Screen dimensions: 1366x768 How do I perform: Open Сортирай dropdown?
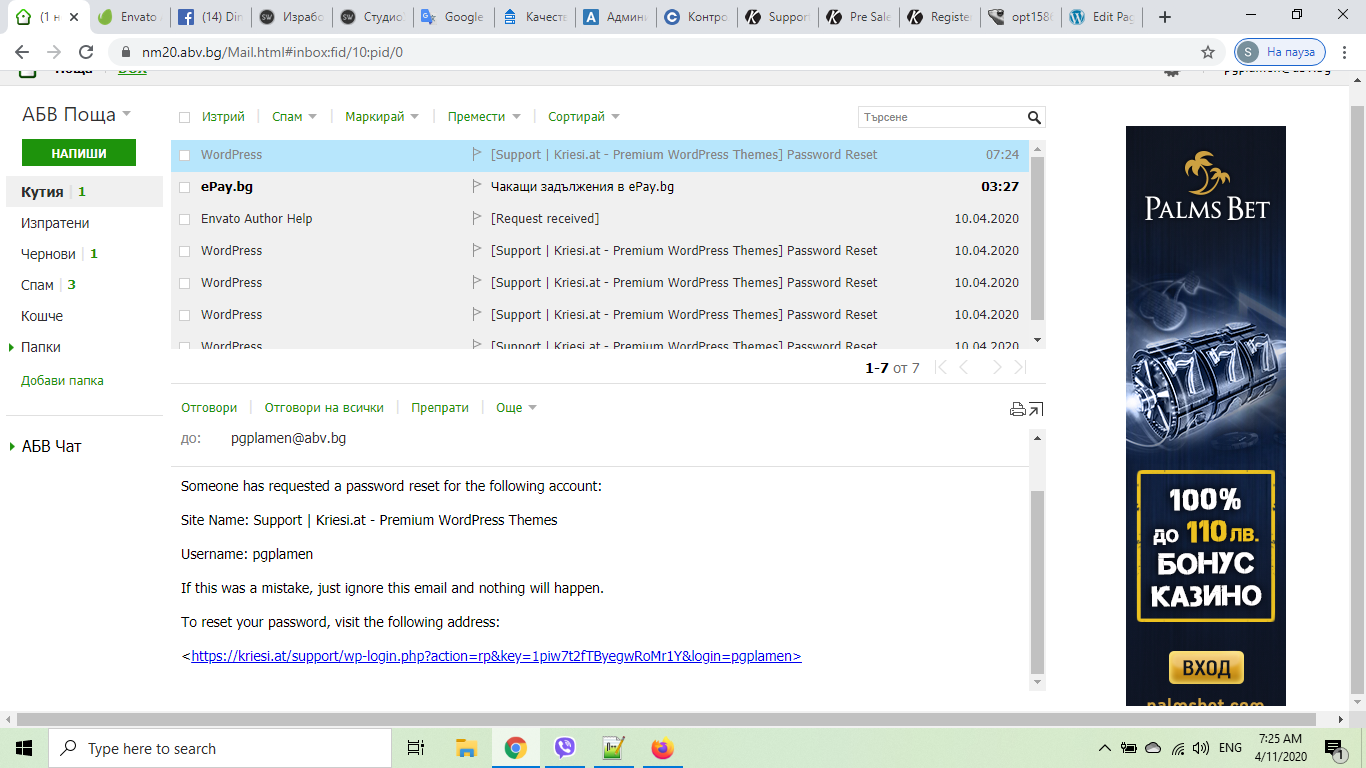point(584,117)
